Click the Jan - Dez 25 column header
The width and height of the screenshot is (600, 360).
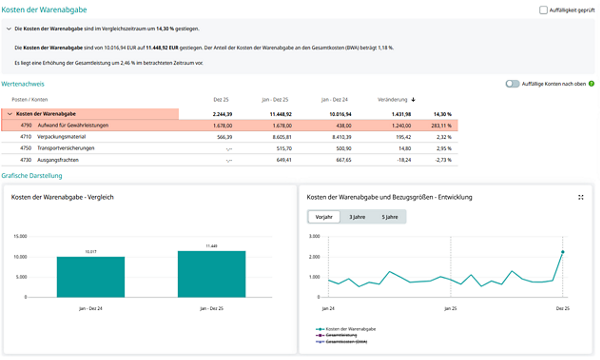tap(275, 100)
